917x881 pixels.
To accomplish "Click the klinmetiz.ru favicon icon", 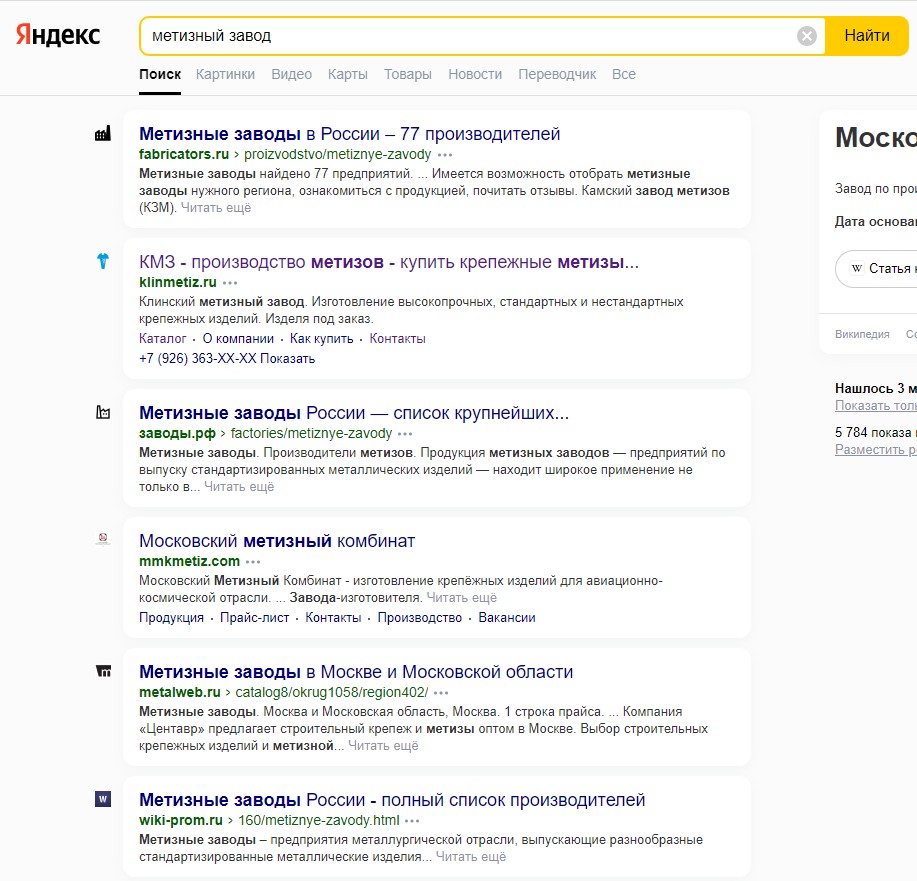I will [x=103, y=261].
